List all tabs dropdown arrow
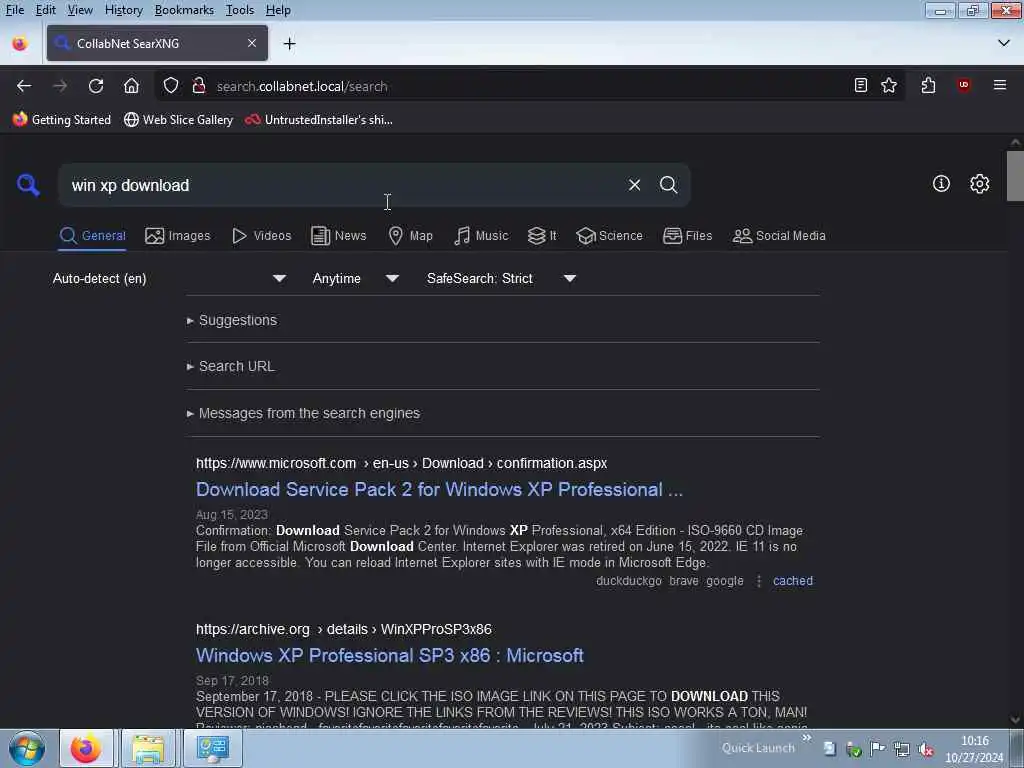Viewport: 1024px width, 768px height. 1004,43
